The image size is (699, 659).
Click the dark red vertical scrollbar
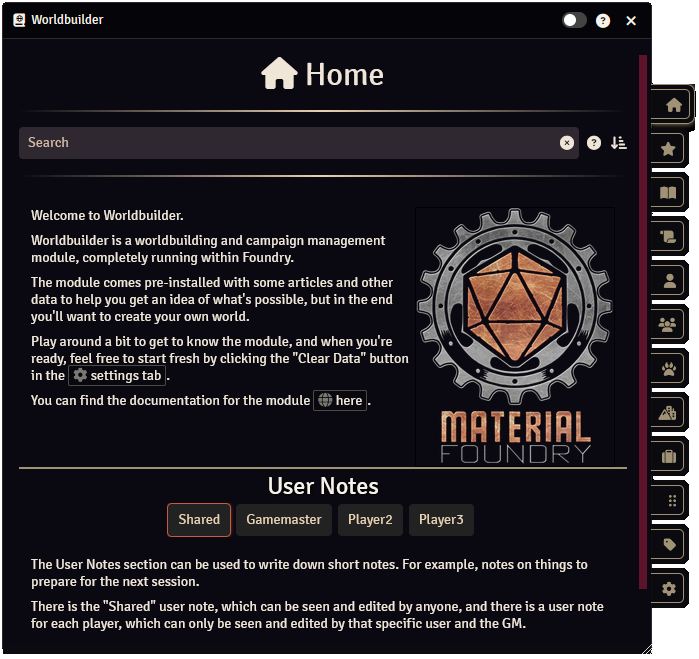coord(642,321)
